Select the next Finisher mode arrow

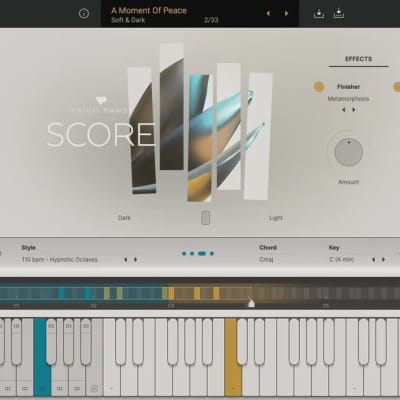(354, 110)
